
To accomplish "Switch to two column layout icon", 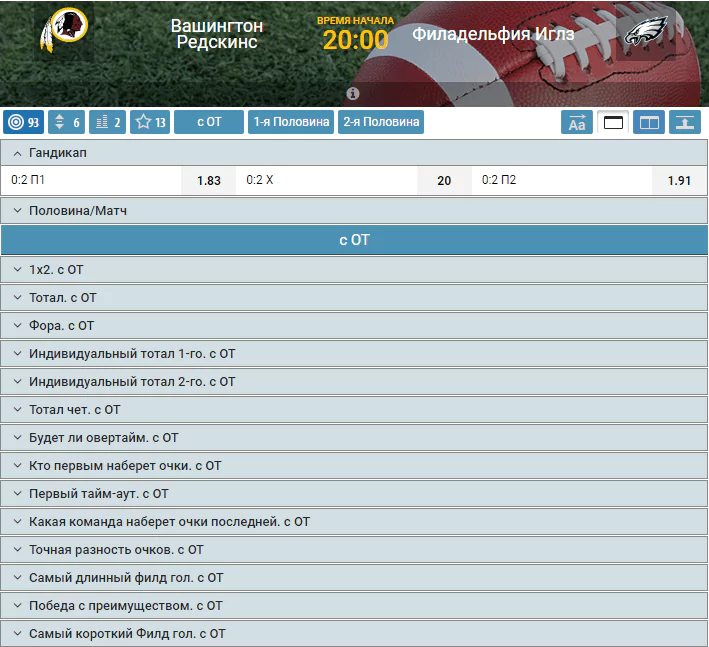I will tap(649, 122).
